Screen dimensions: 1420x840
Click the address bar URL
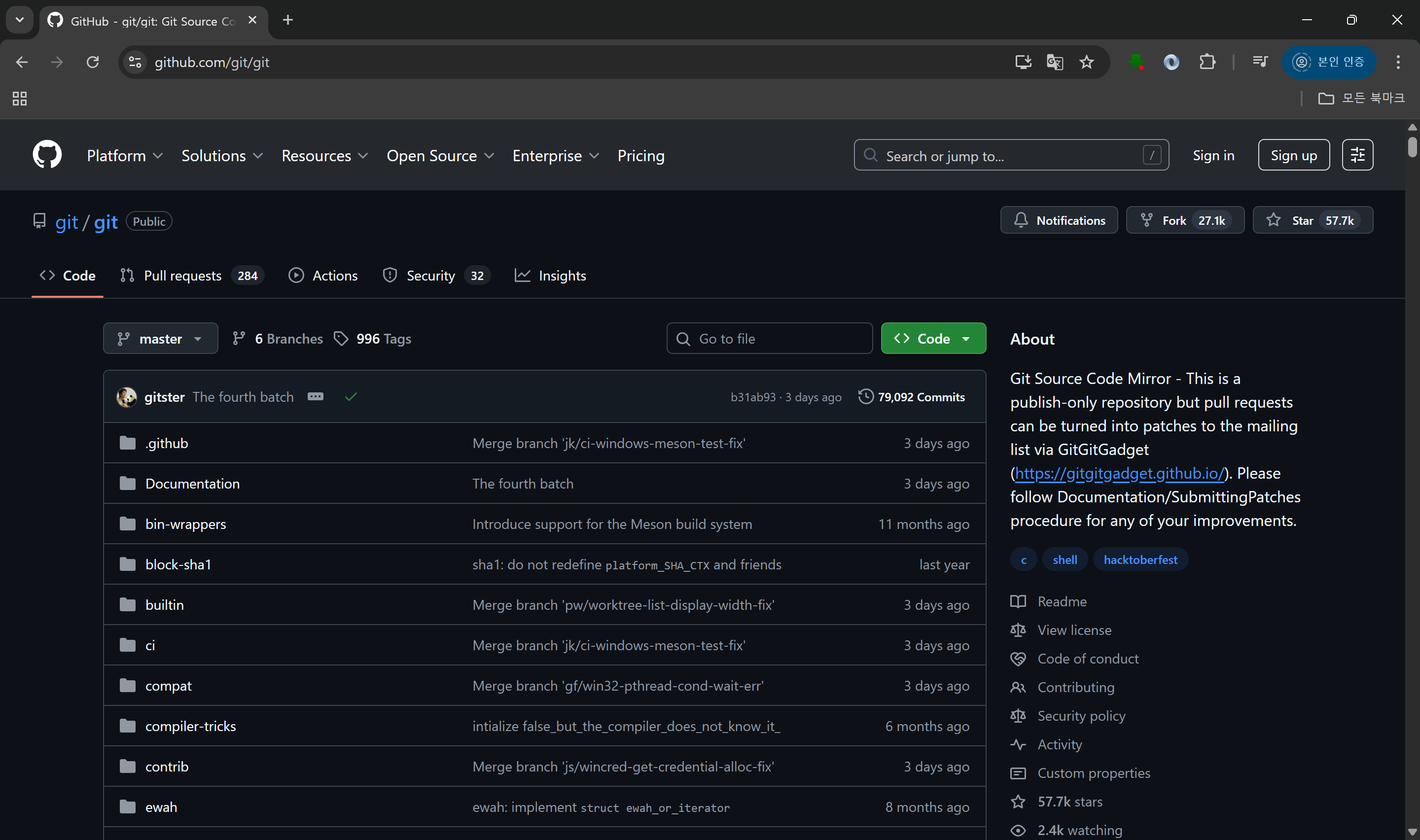coord(212,62)
